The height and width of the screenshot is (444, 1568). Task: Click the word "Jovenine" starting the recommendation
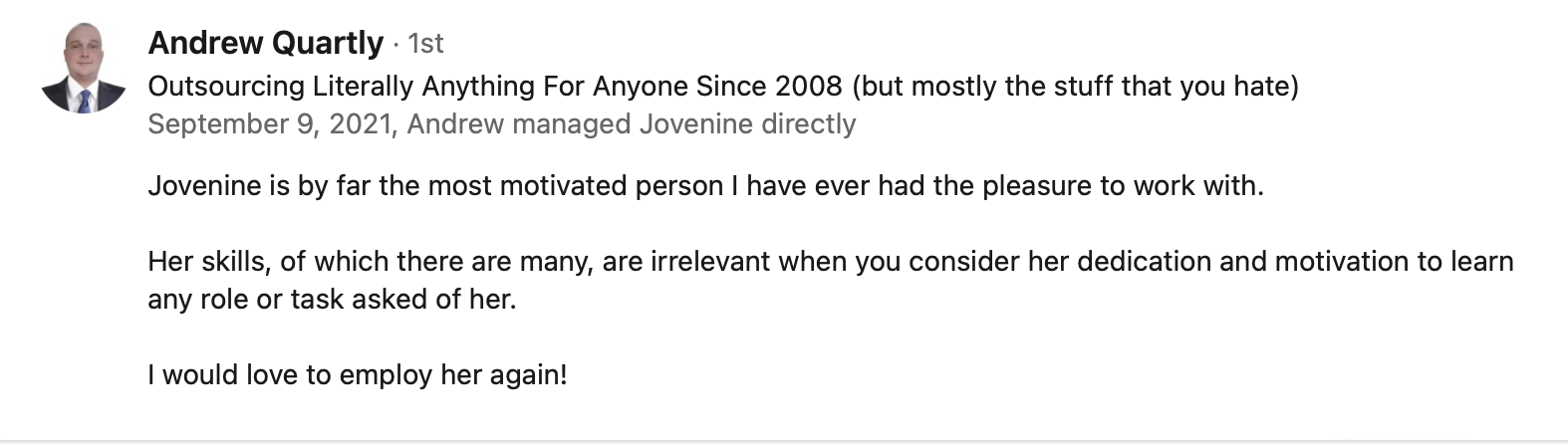[x=204, y=186]
